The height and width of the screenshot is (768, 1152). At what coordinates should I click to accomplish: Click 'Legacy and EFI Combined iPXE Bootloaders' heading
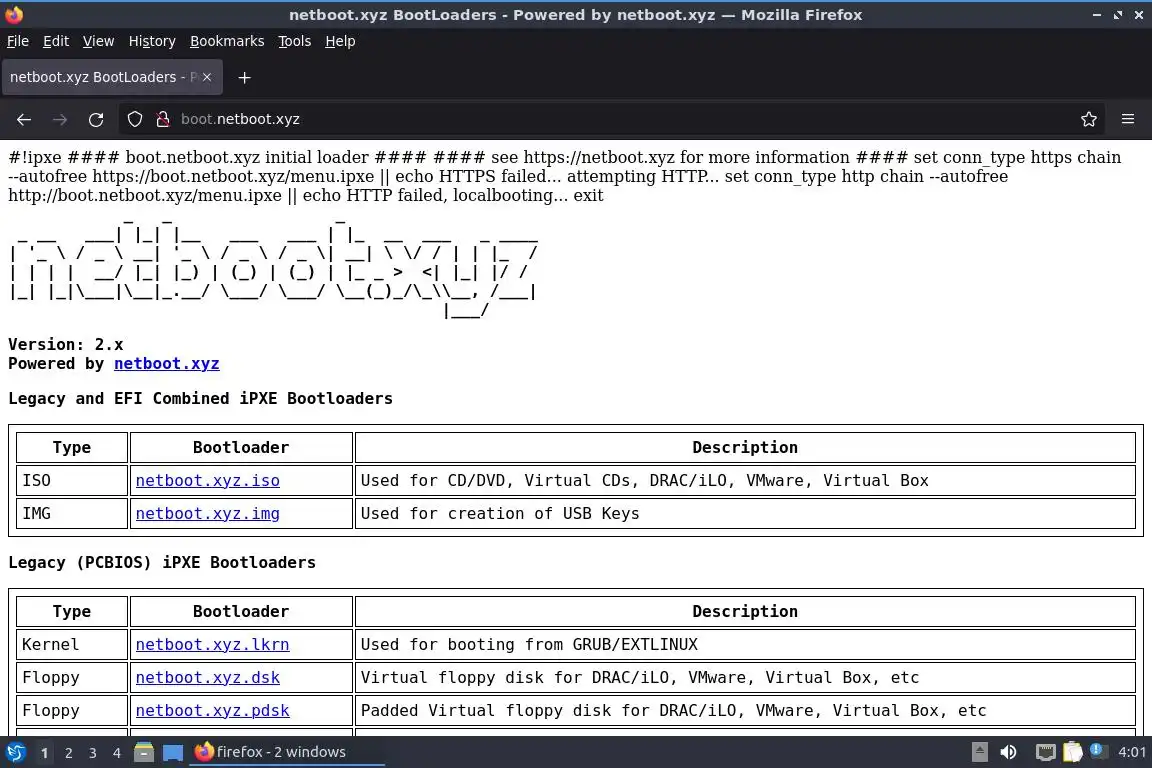pos(201,398)
